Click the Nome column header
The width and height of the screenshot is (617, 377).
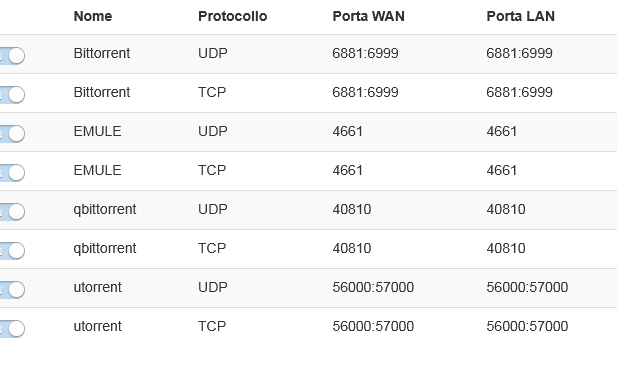[x=93, y=16]
